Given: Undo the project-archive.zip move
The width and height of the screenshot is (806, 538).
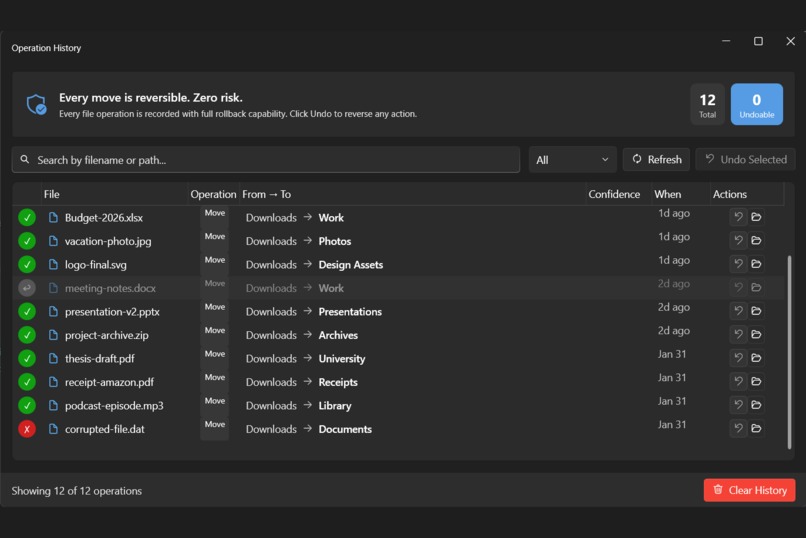Looking at the screenshot, I should (x=738, y=335).
